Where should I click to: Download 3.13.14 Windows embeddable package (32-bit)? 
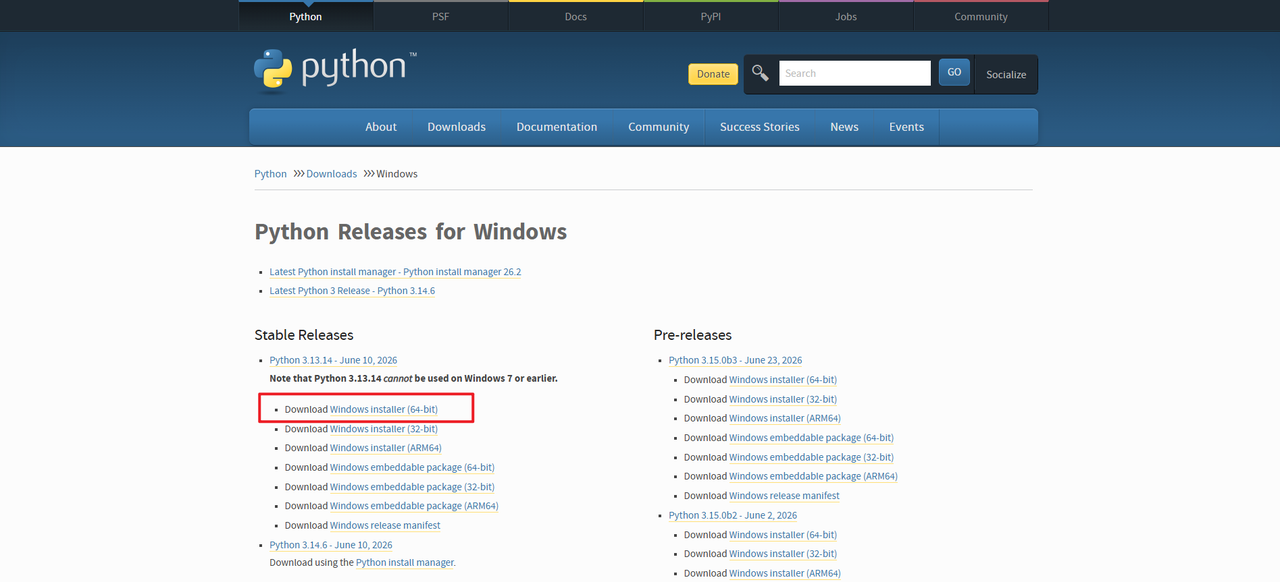412,487
